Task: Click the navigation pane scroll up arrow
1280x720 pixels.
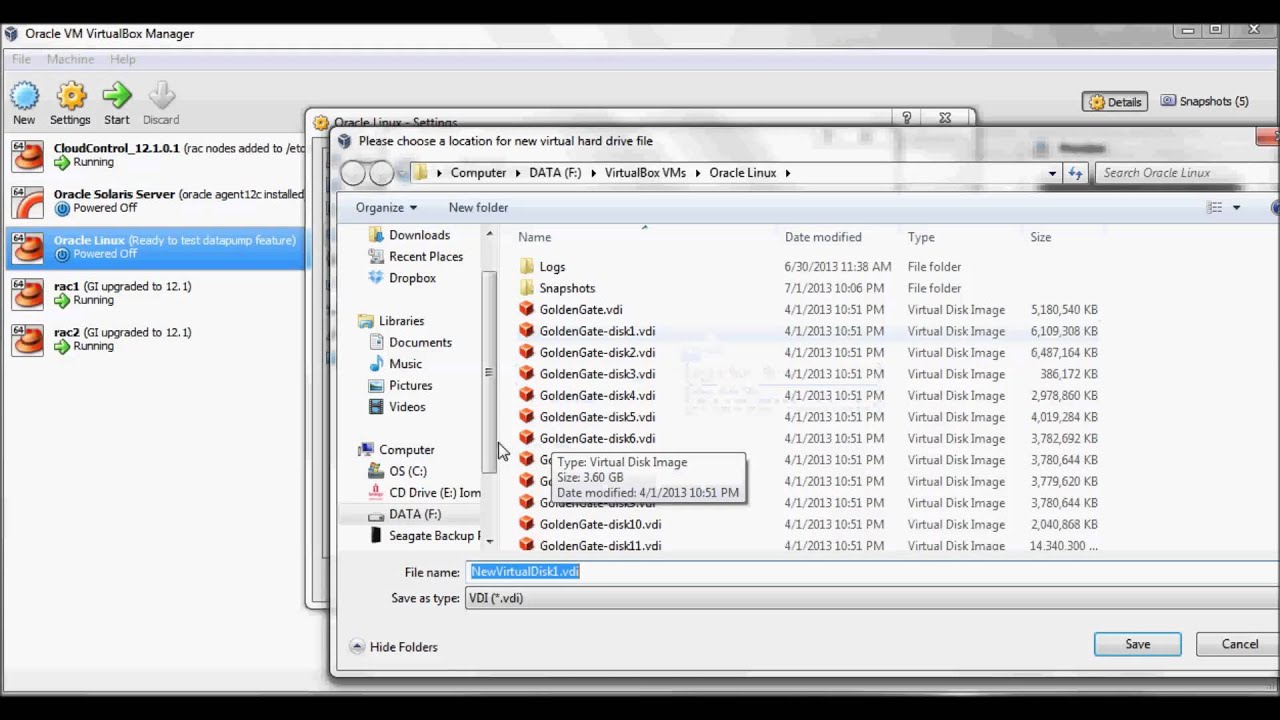Action: click(489, 234)
